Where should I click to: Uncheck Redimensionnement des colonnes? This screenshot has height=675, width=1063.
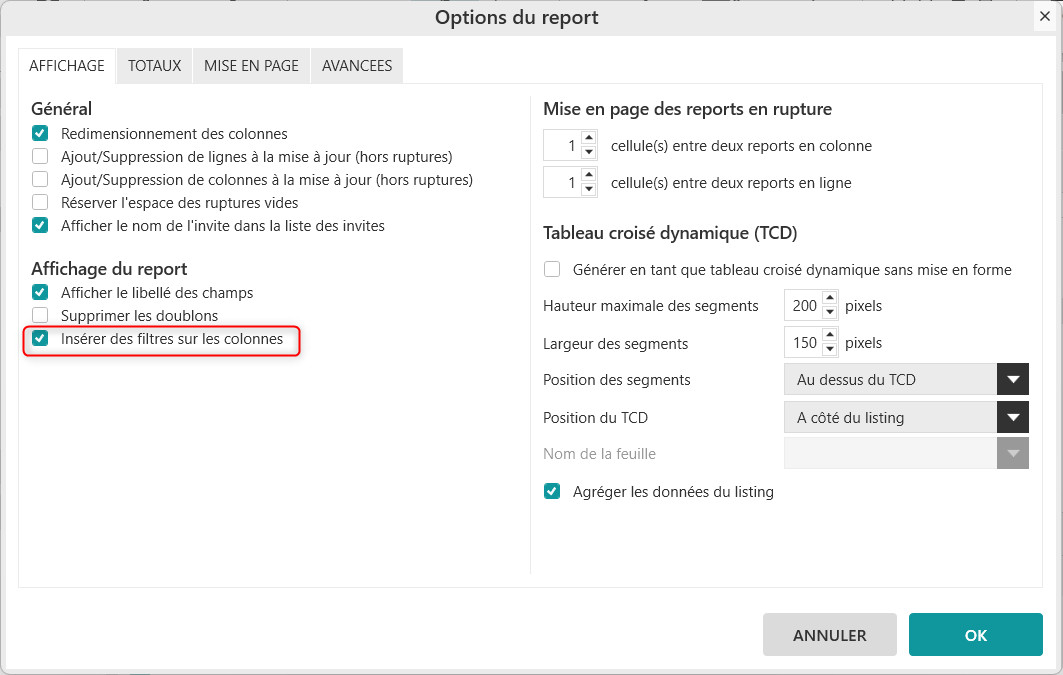click(40, 133)
